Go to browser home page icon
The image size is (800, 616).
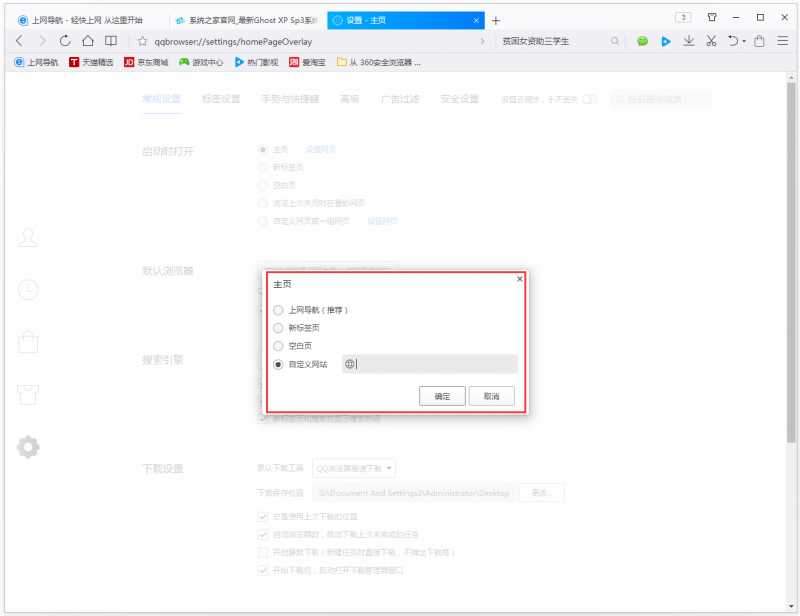click(88, 41)
